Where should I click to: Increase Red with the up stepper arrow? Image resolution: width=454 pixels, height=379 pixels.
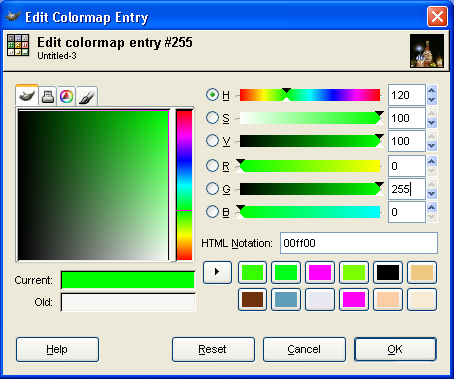pyautogui.click(x=432, y=161)
